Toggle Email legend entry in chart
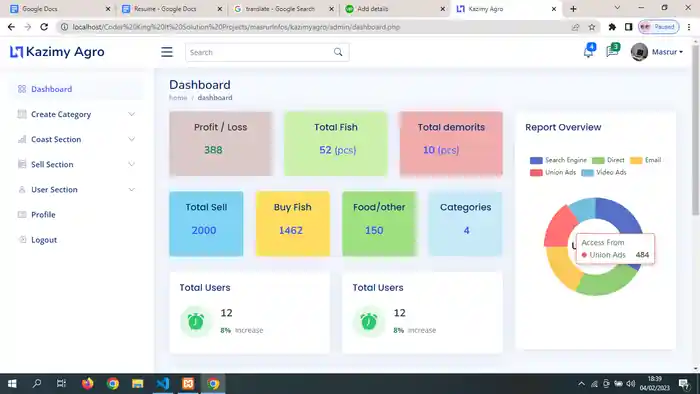Image resolution: width=700 pixels, height=394 pixels. (x=646, y=160)
